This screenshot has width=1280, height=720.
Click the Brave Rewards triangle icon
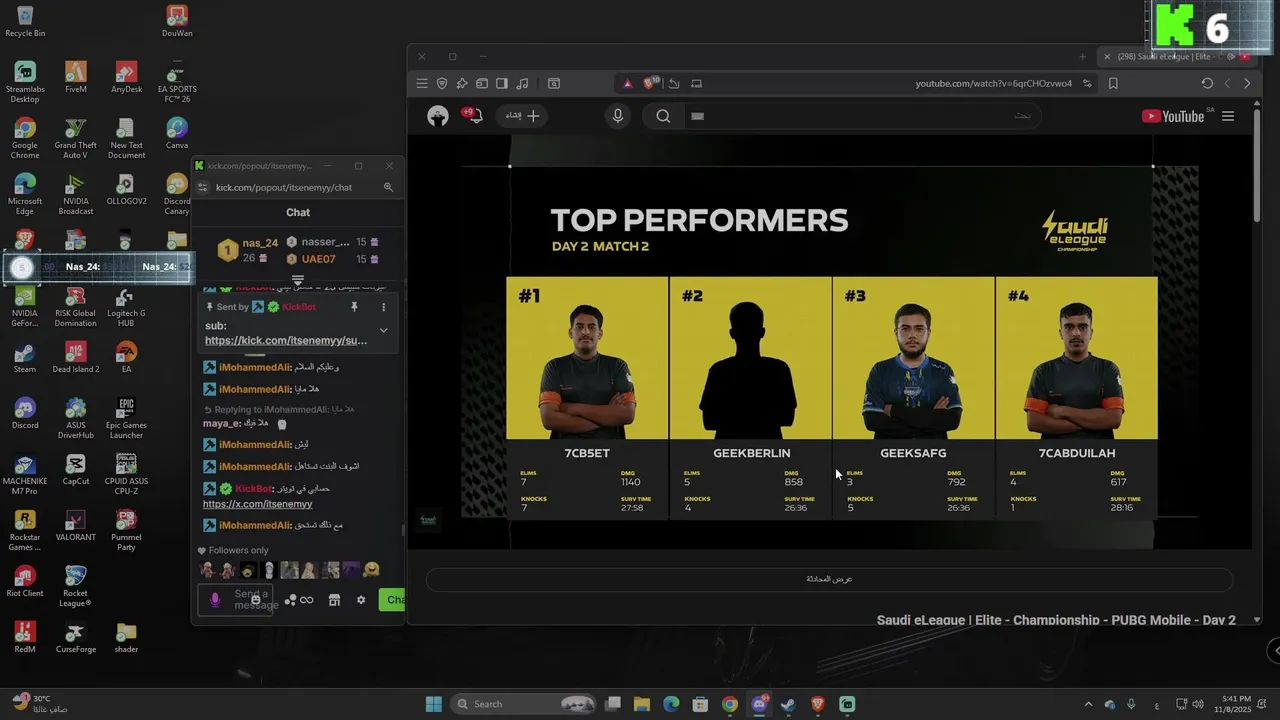[x=628, y=84]
